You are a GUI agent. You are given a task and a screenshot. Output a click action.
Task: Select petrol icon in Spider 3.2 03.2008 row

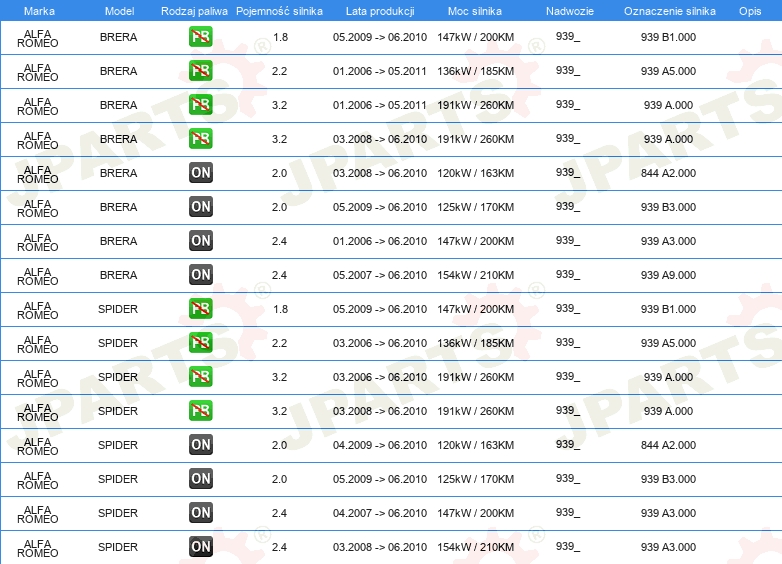(x=200, y=410)
